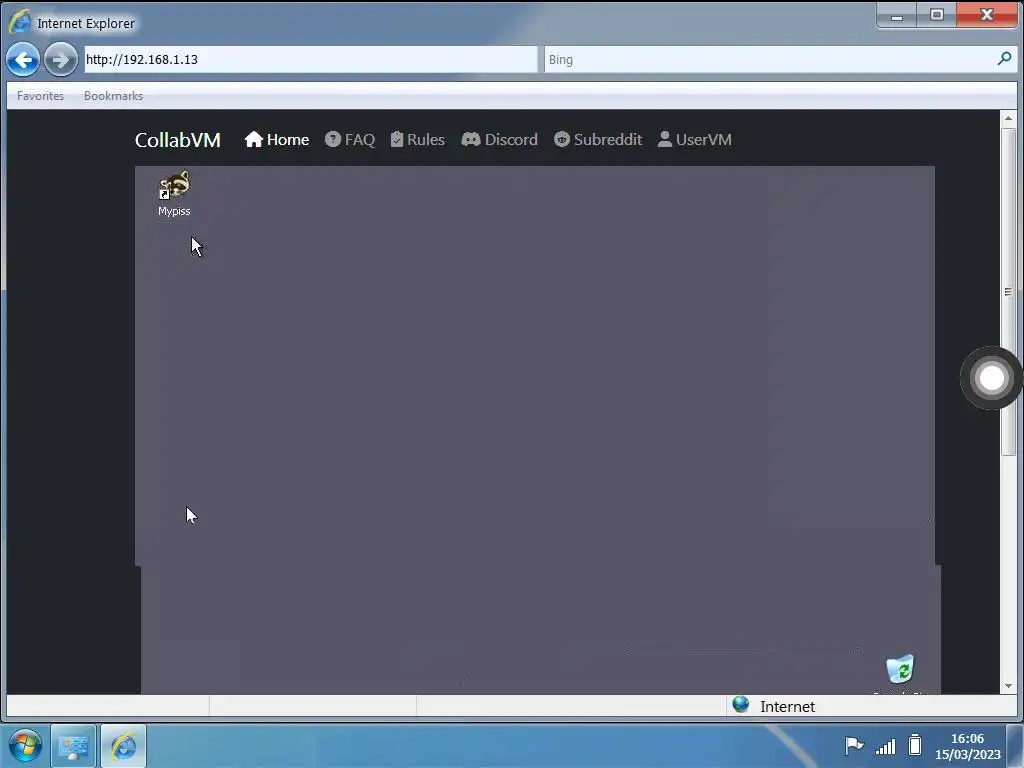
Task: Tap the round floating circle button
Action: [991, 377]
